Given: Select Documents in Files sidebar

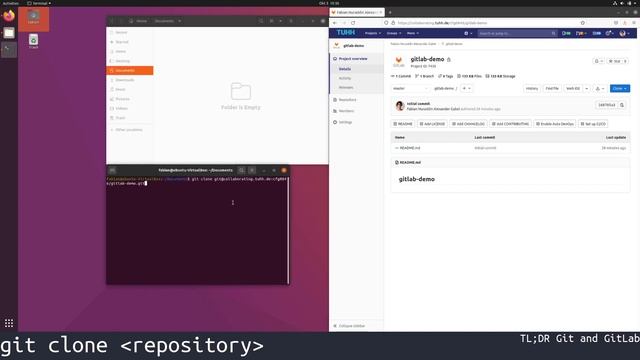Looking at the screenshot, I should click(130, 71).
